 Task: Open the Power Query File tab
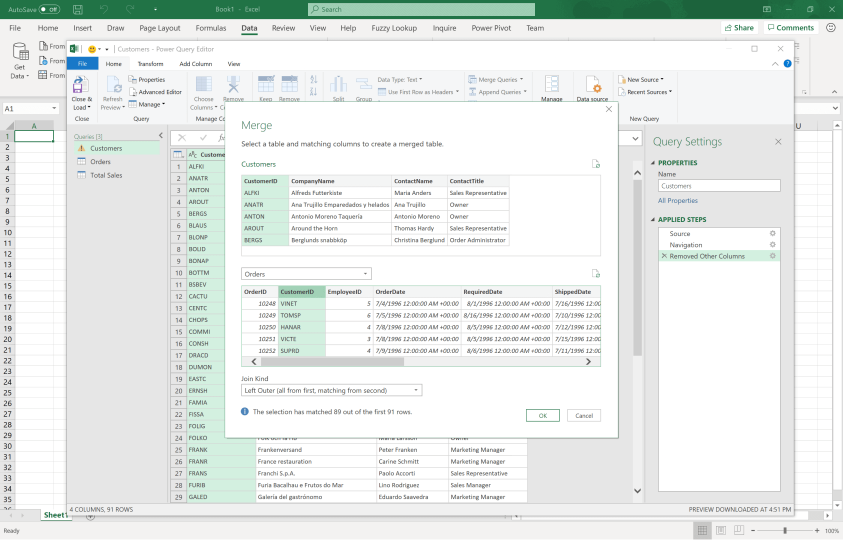pyautogui.click(x=82, y=63)
